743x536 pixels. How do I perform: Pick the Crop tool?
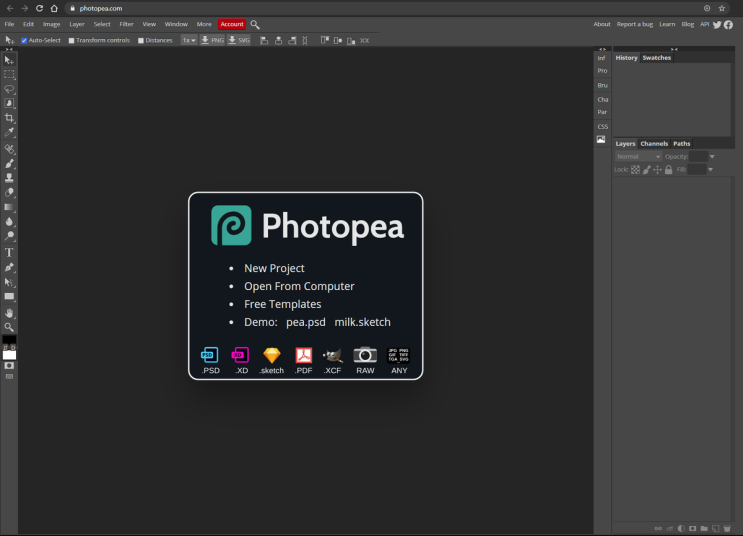tap(9, 118)
